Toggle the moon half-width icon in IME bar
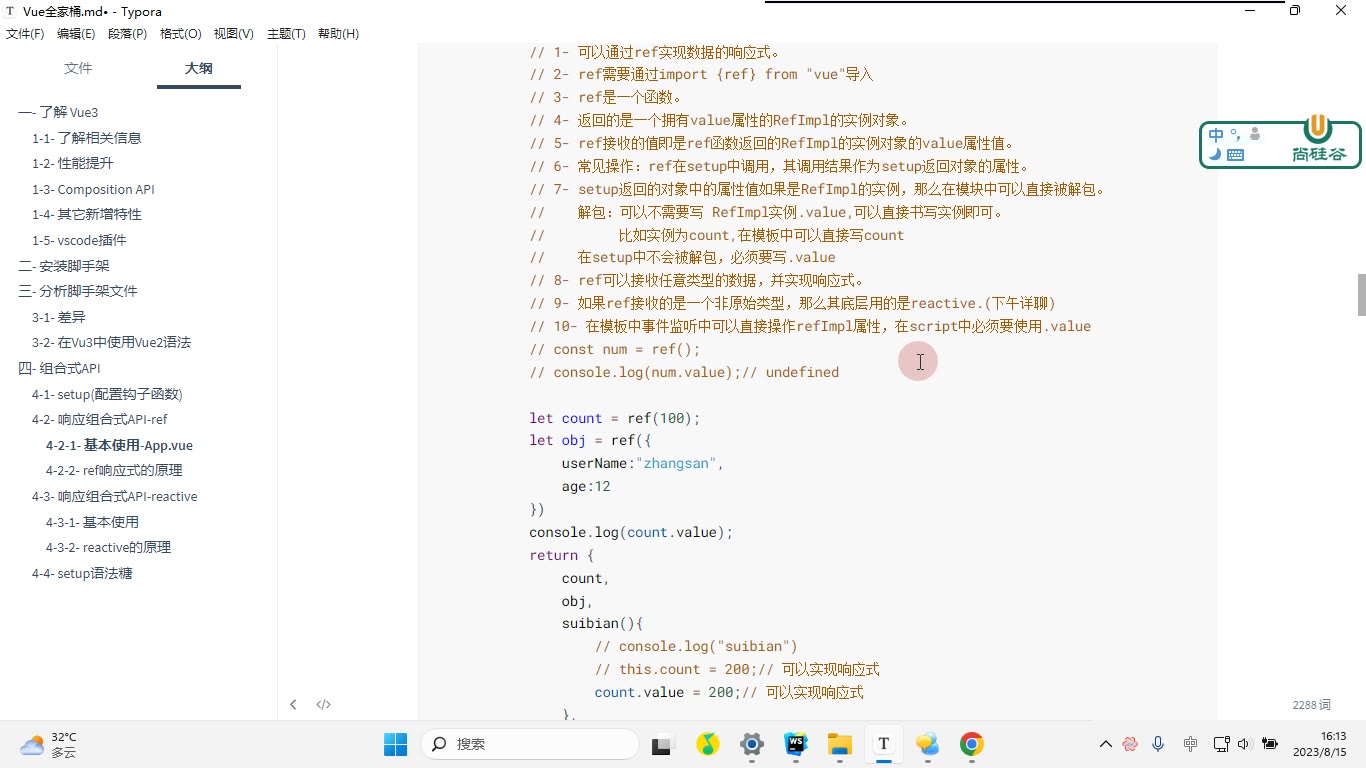Screen dimensions: 1366x768 [1214, 155]
